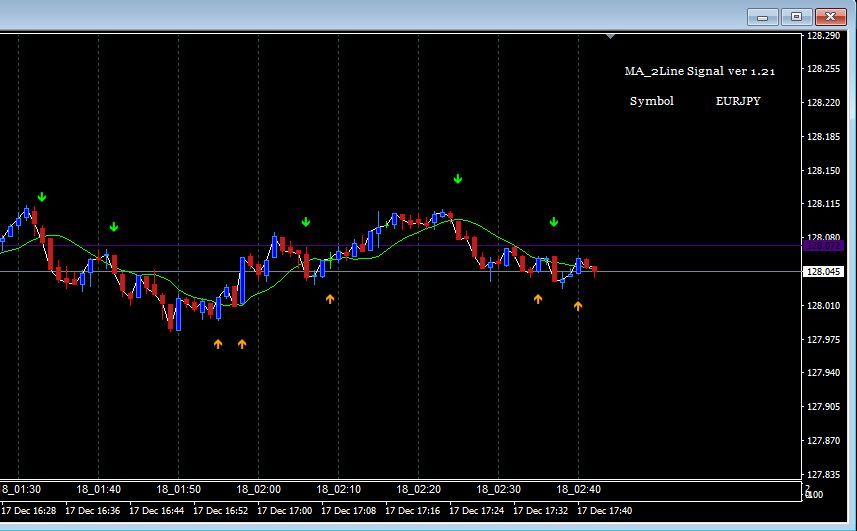Viewport: 857px width, 531px height.
Task: Click the rightmost orange up arrow signal
Action: pyautogui.click(x=578, y=306)
